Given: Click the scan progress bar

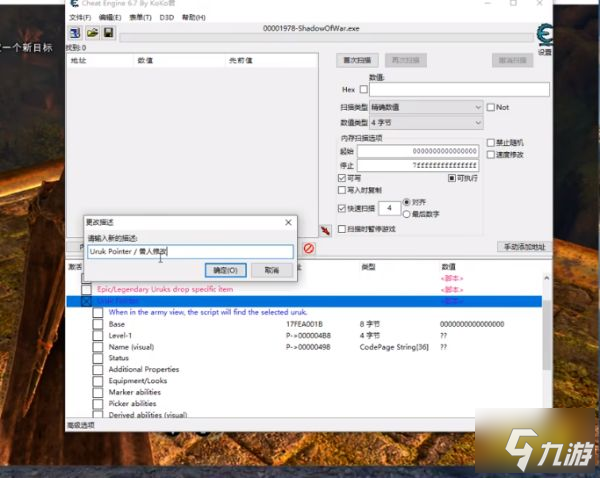Looking at the screenshot, I should pos(326,38).
